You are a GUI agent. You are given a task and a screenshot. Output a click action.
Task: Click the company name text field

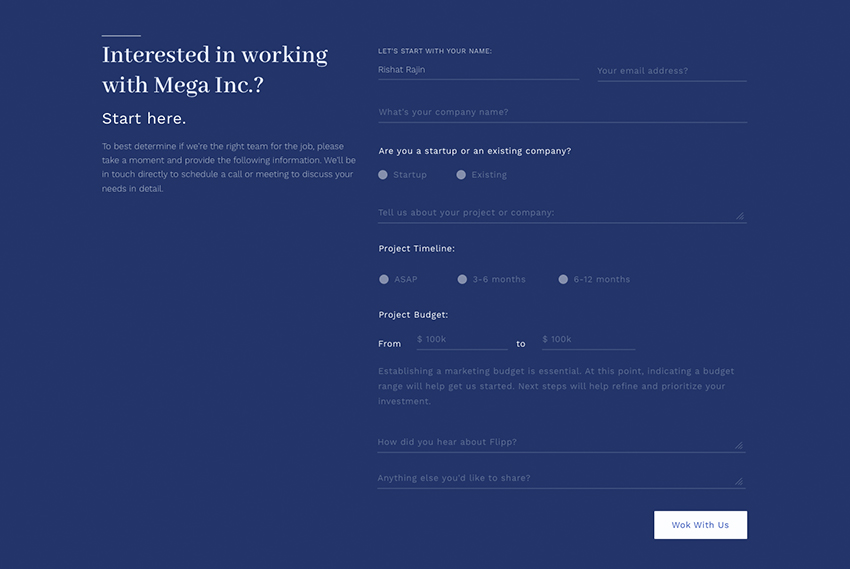click(x=561, y=112)
